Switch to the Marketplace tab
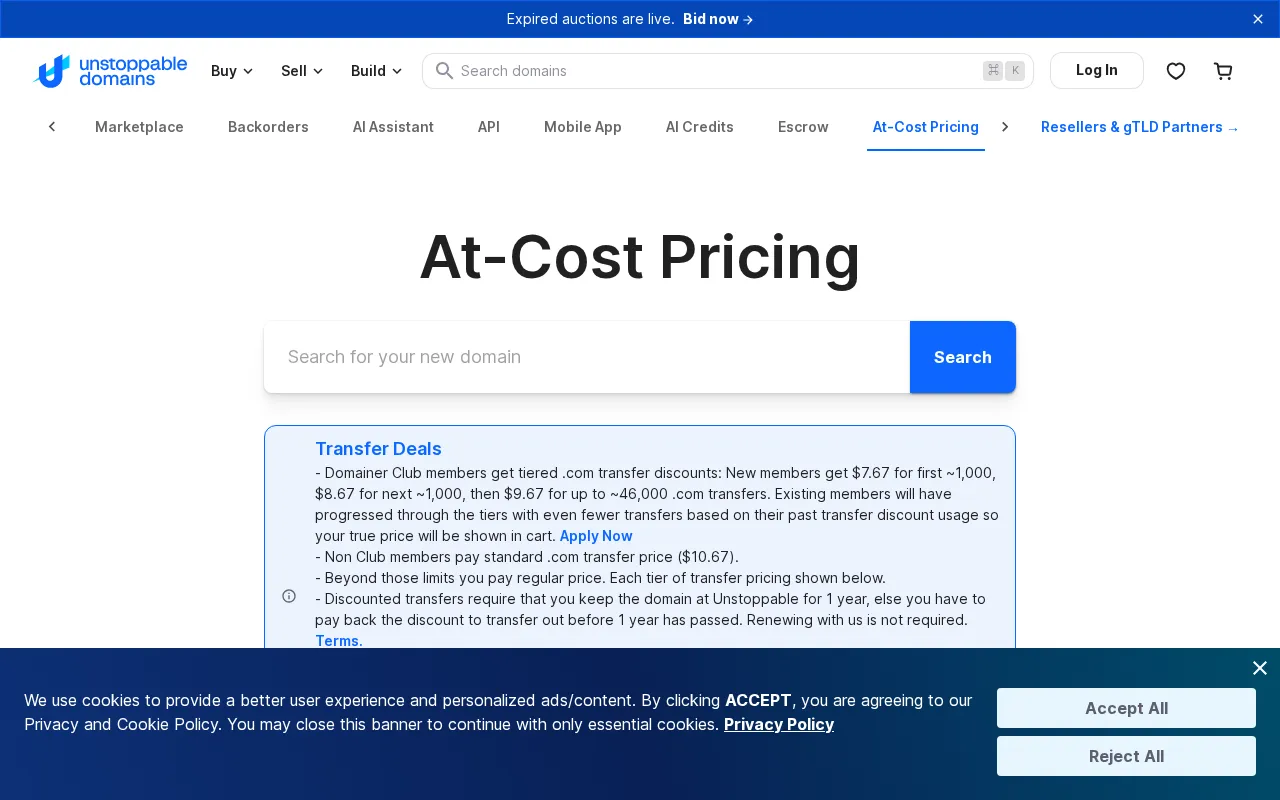This screenshot has height=800, width=1280. [x=139, y=127]
